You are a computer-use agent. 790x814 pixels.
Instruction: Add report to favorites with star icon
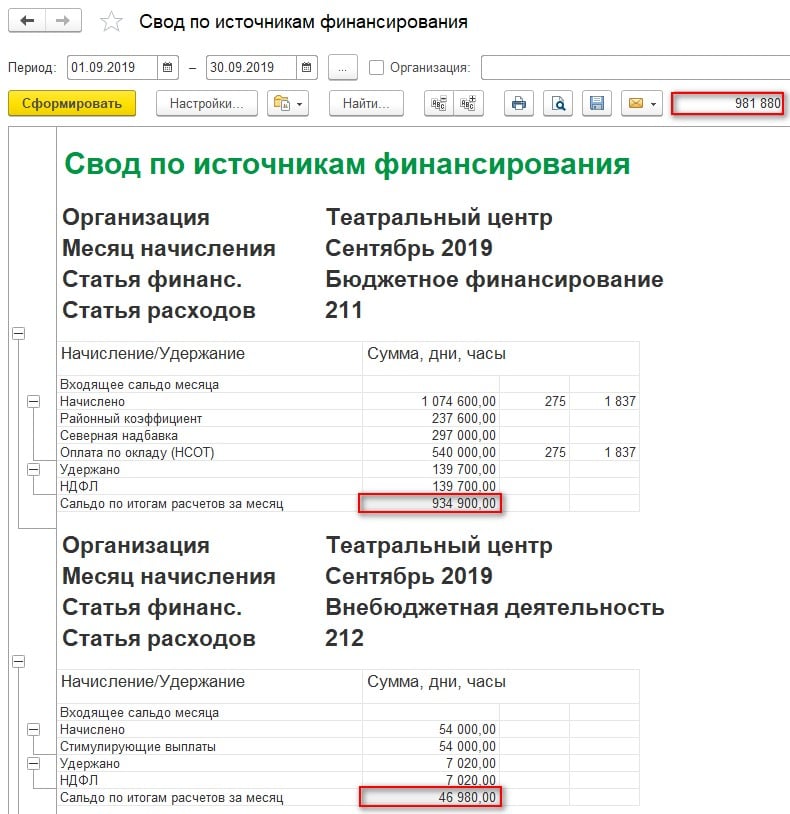[112, 22]
